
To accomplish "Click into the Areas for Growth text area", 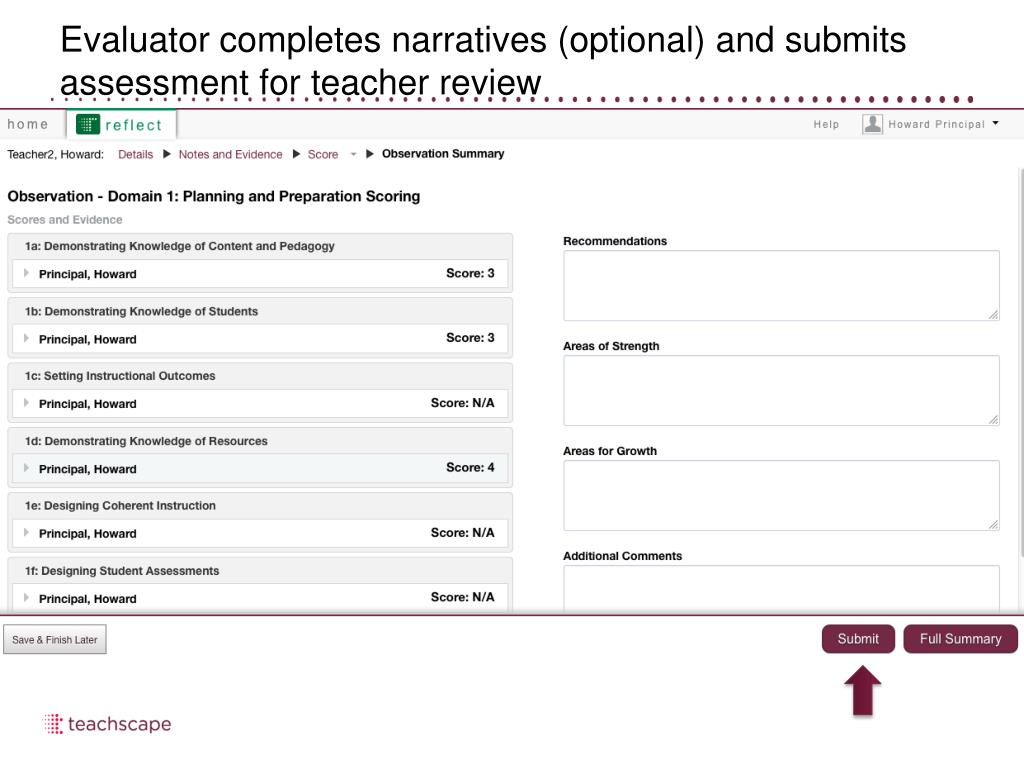I will (781, 496).
